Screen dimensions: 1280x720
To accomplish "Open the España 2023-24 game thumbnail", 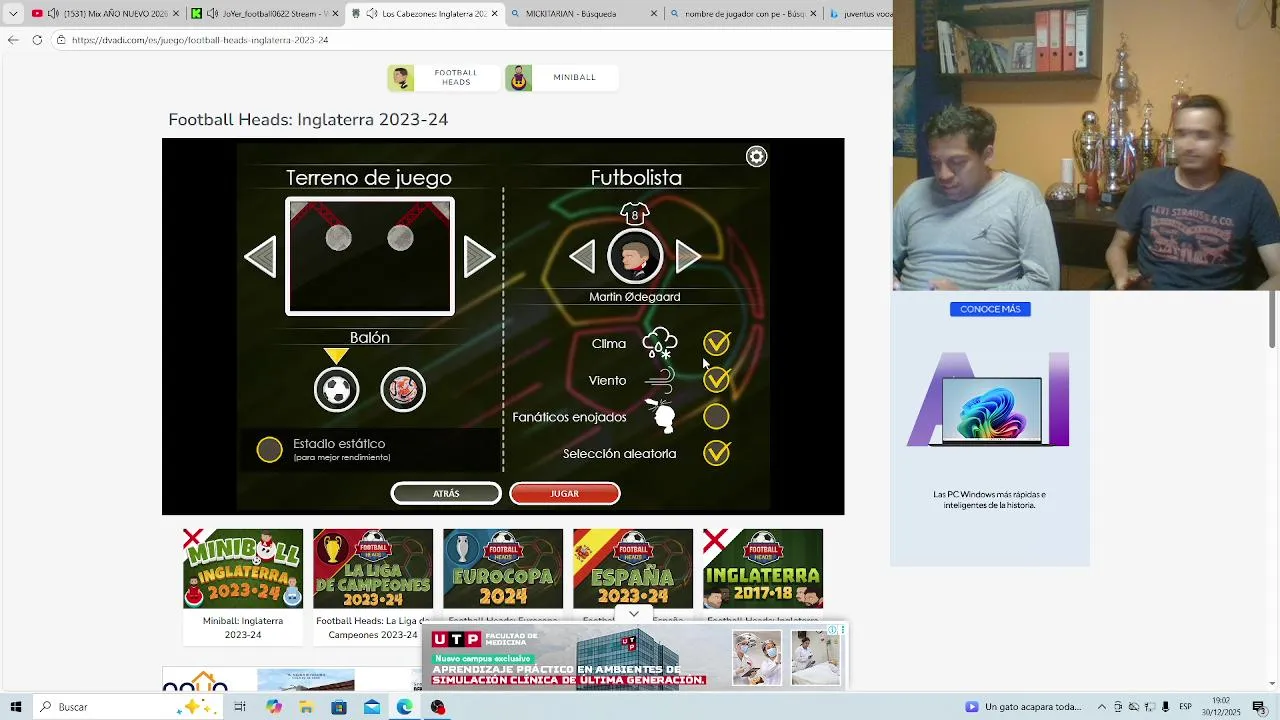I will coord(633,568).
